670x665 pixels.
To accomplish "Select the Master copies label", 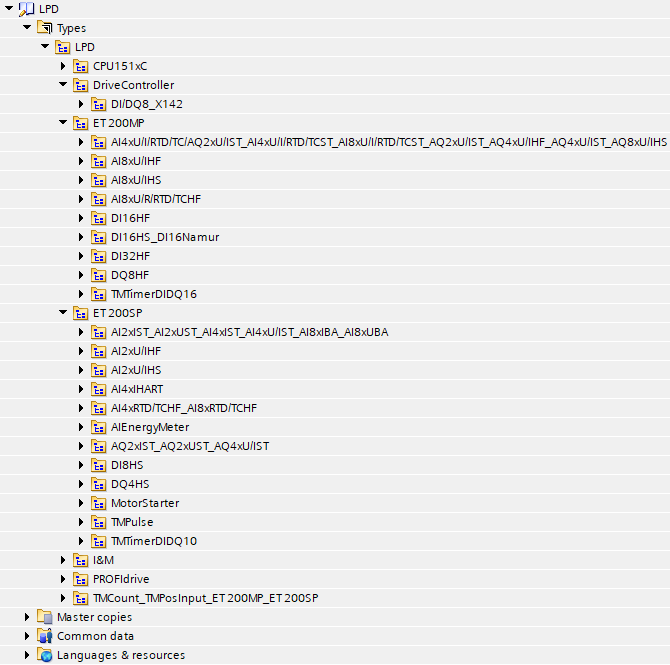I will pyautogui.click(x=94, y=617).
